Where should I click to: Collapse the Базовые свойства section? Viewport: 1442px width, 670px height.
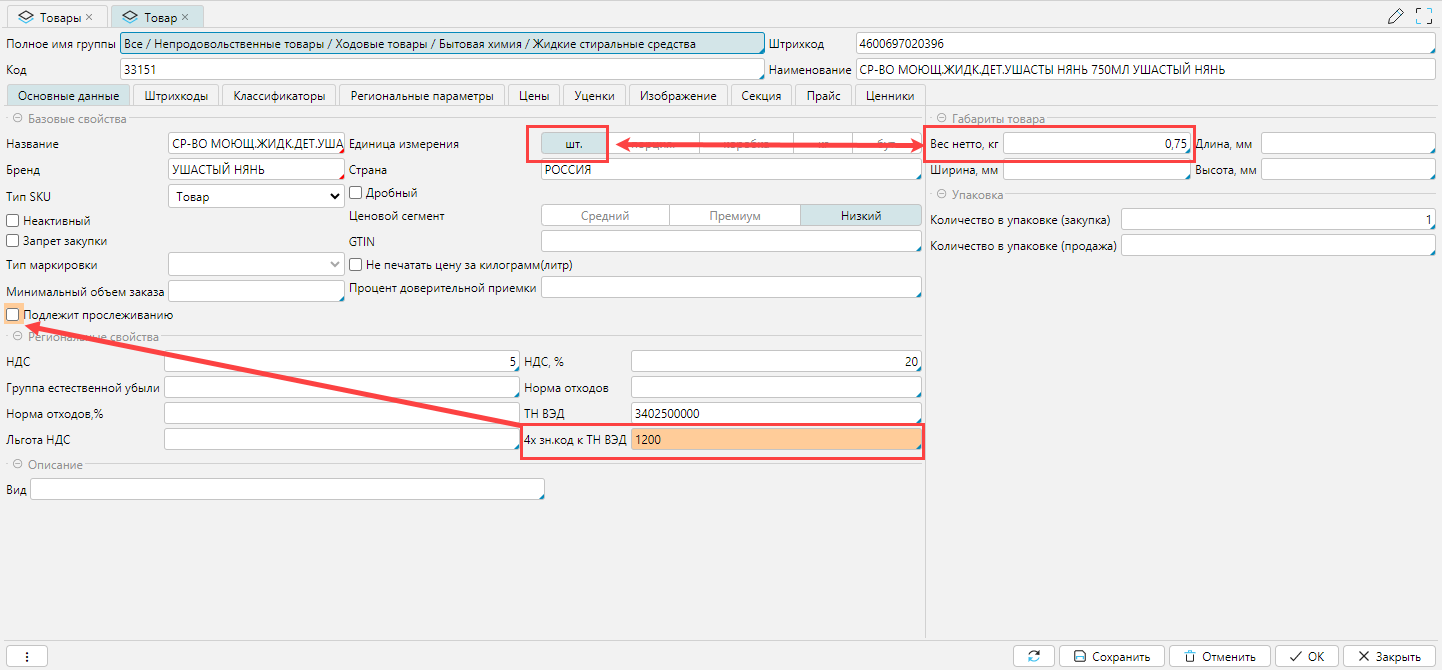click(17, 119)
